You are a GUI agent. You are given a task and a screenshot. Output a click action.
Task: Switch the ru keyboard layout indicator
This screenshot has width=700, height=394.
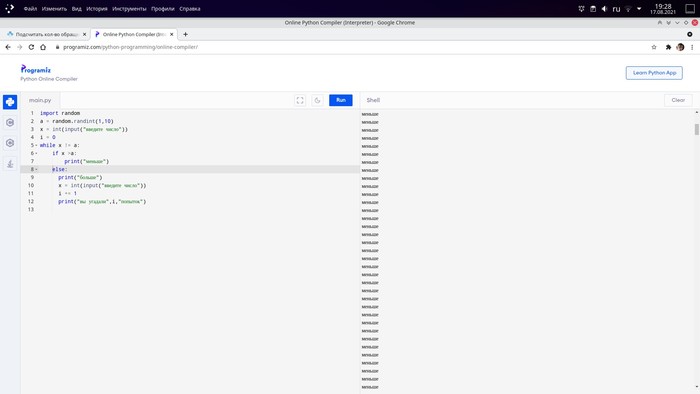[617, 8]
